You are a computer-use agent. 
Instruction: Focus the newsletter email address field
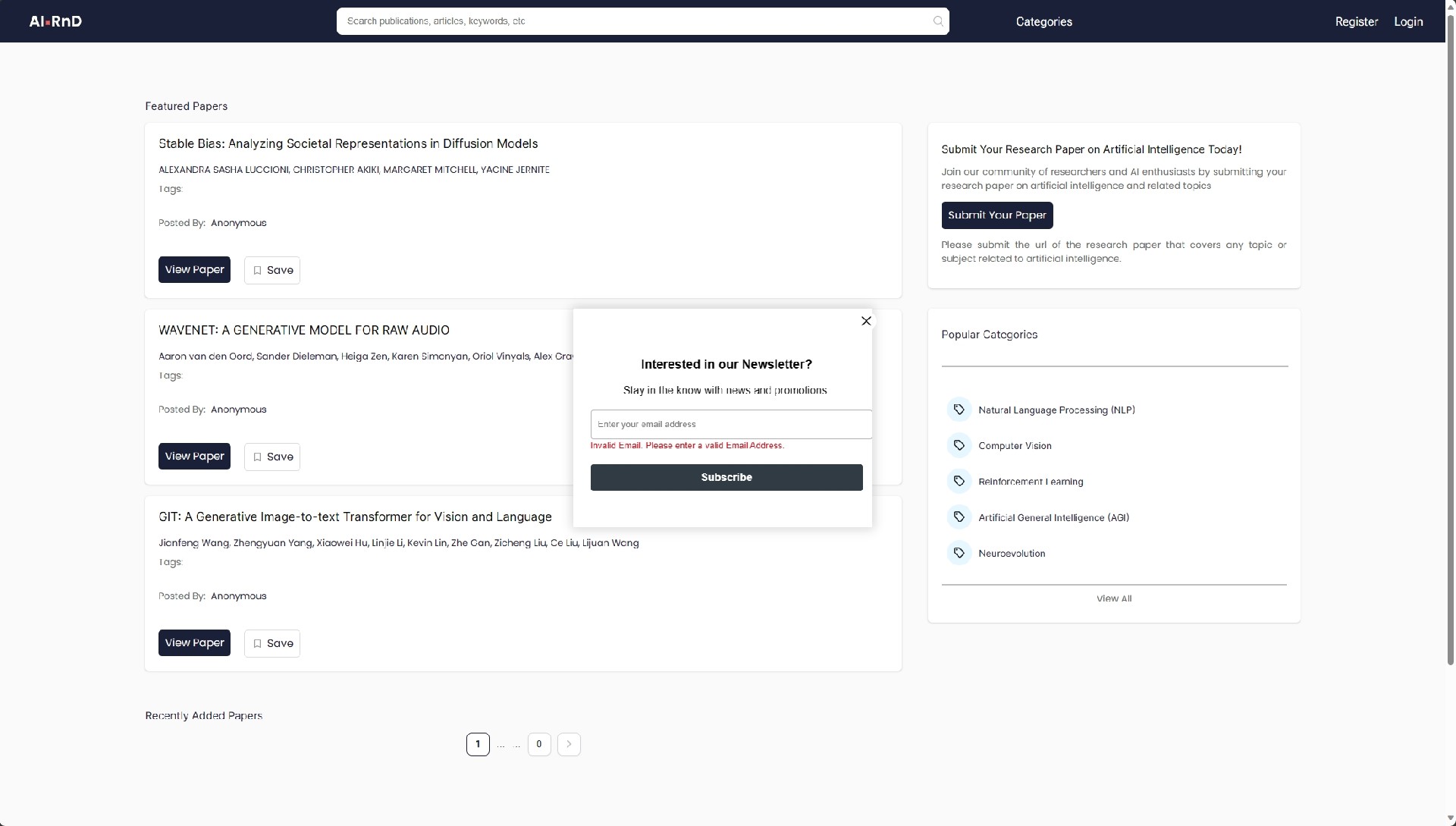tap(730, 424)
